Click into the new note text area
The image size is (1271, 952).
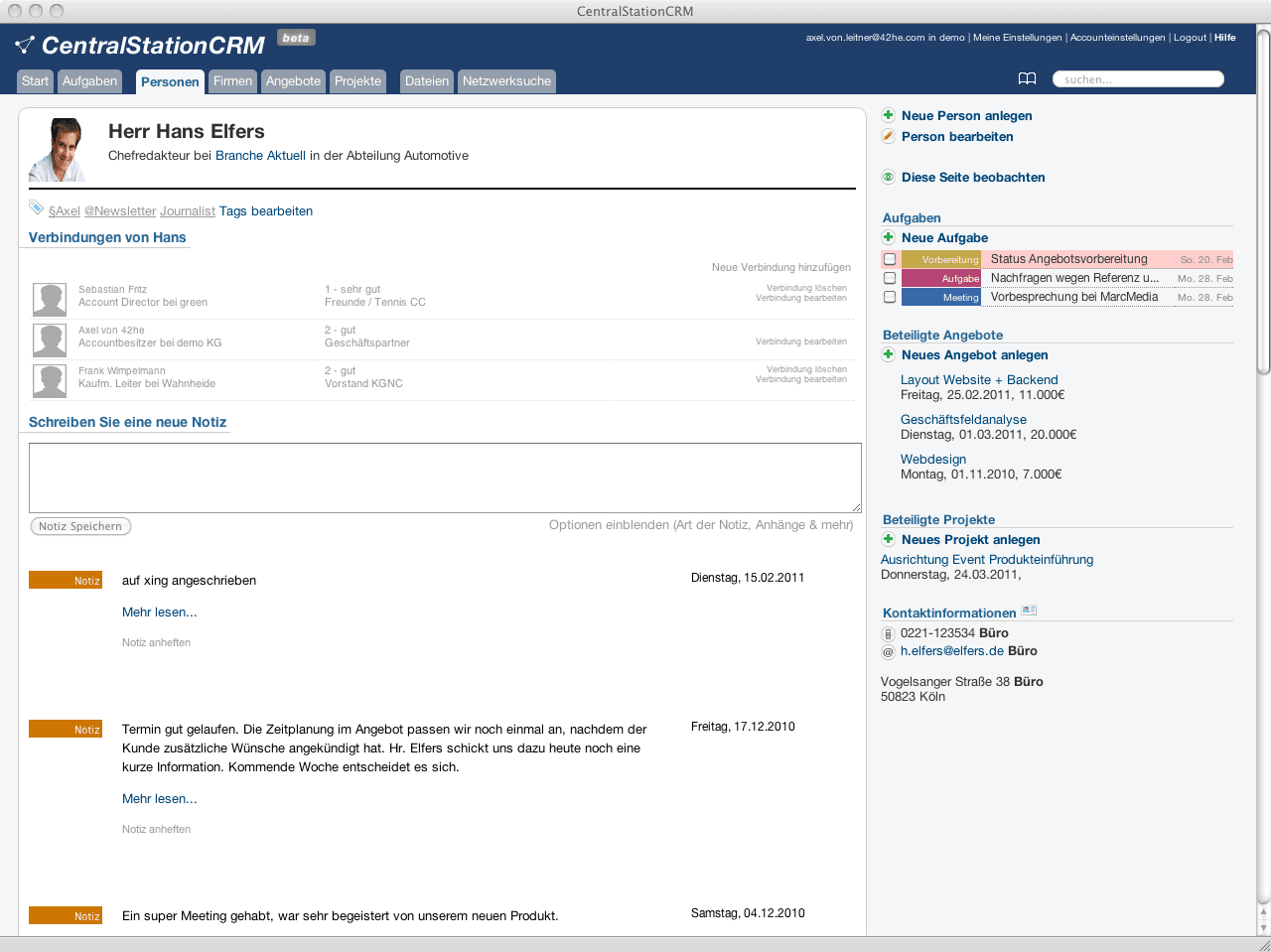444,477
